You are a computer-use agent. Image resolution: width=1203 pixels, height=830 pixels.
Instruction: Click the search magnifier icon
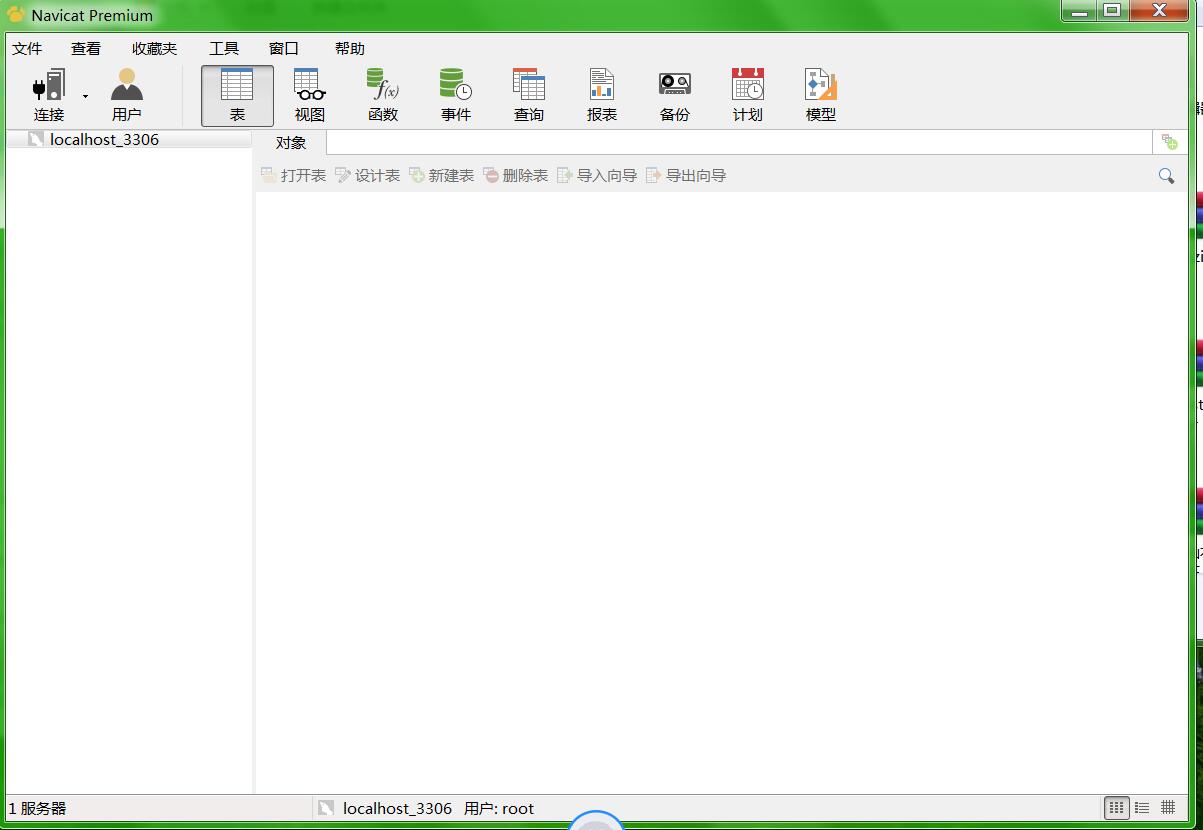(1166, 176)
